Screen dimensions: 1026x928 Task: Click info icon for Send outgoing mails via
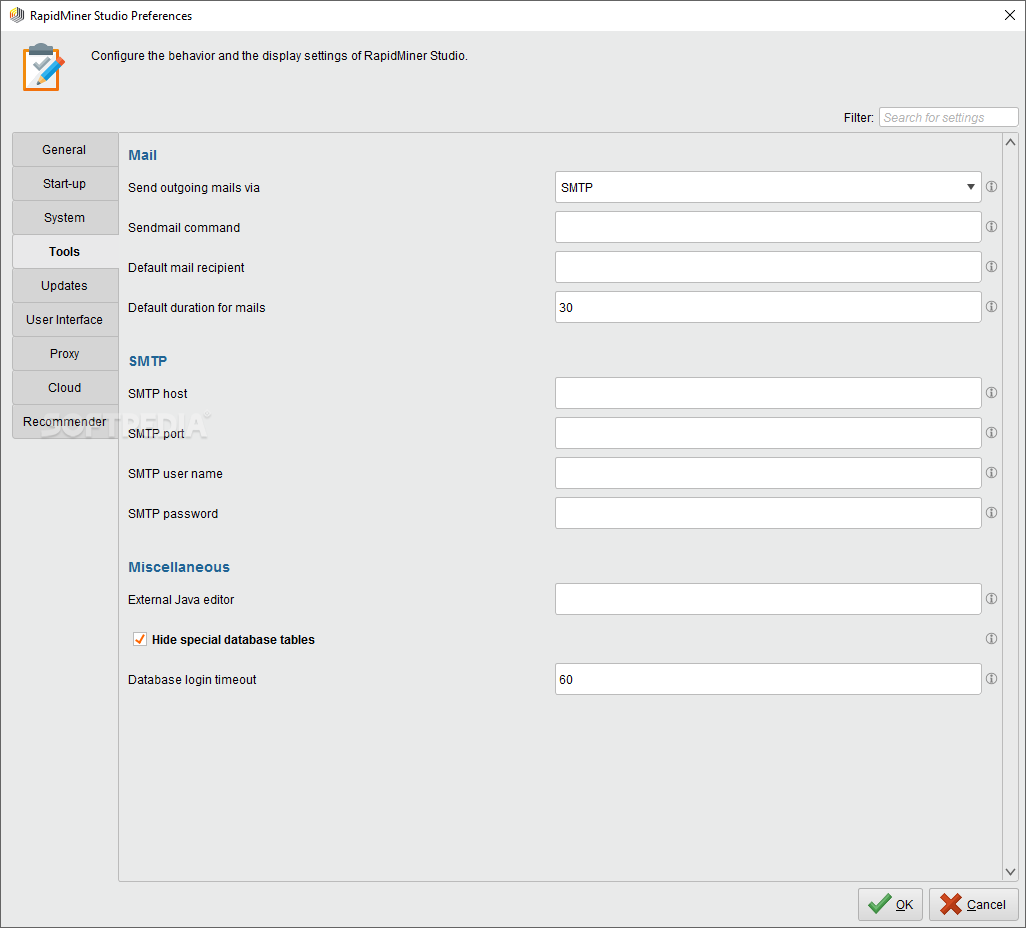[991, 187]
